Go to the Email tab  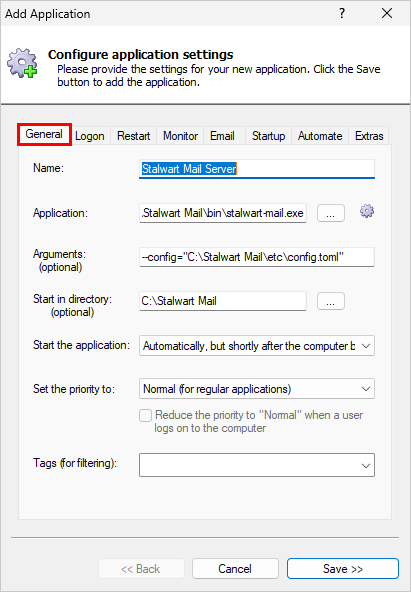point(222,136)
